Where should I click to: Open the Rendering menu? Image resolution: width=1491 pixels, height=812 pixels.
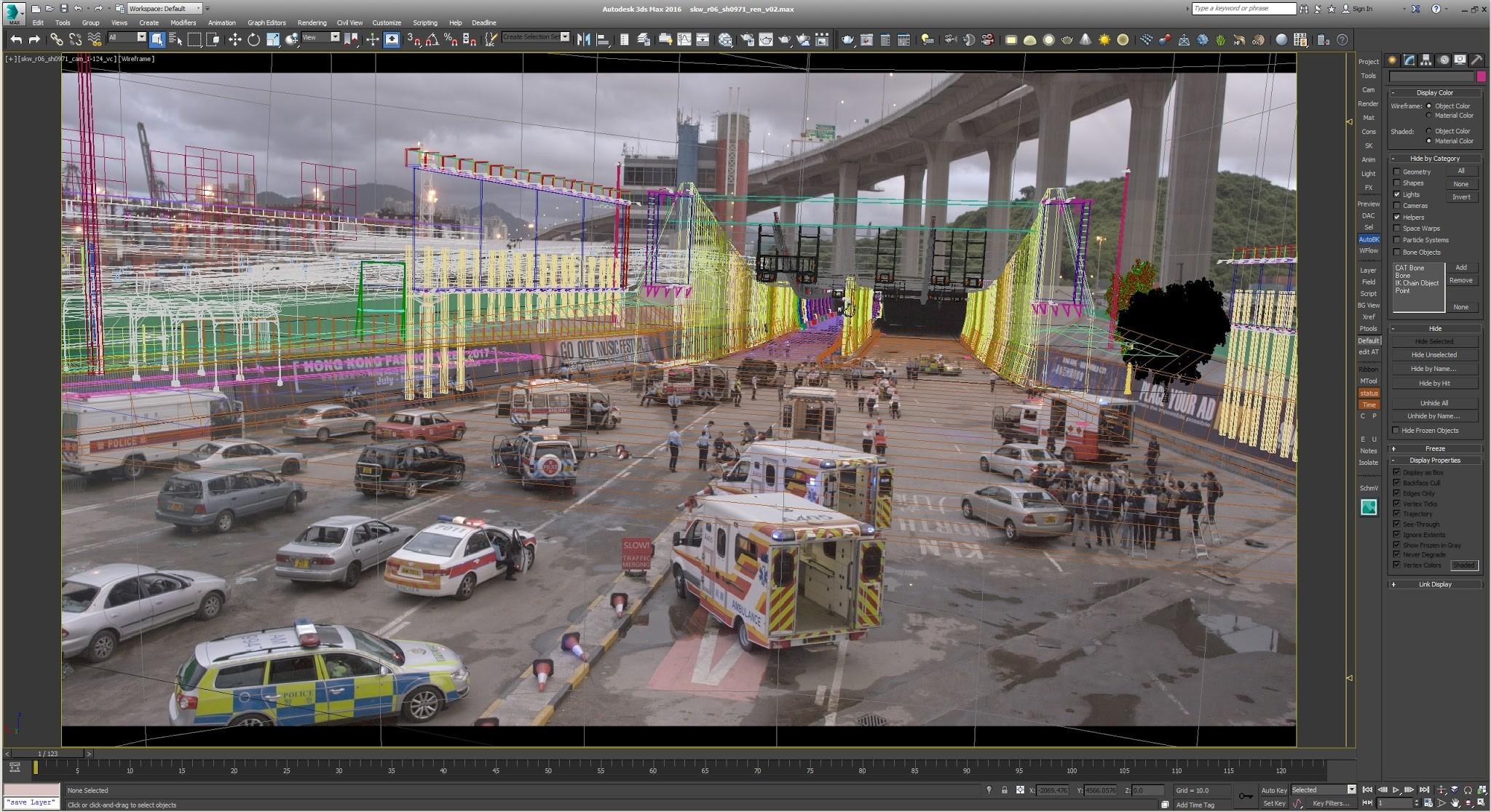click(312, 23)
